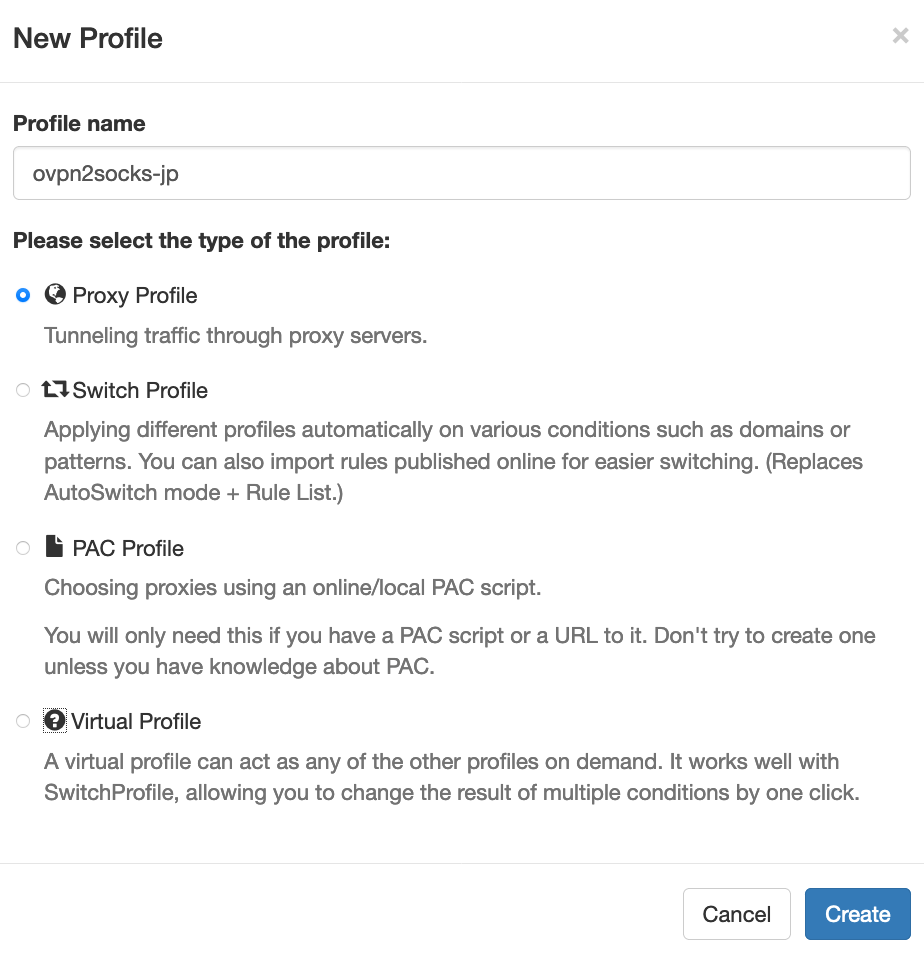
Task: Click the "Choosing proxies using an online/local PAC script" text
Action: pos(293,588)
